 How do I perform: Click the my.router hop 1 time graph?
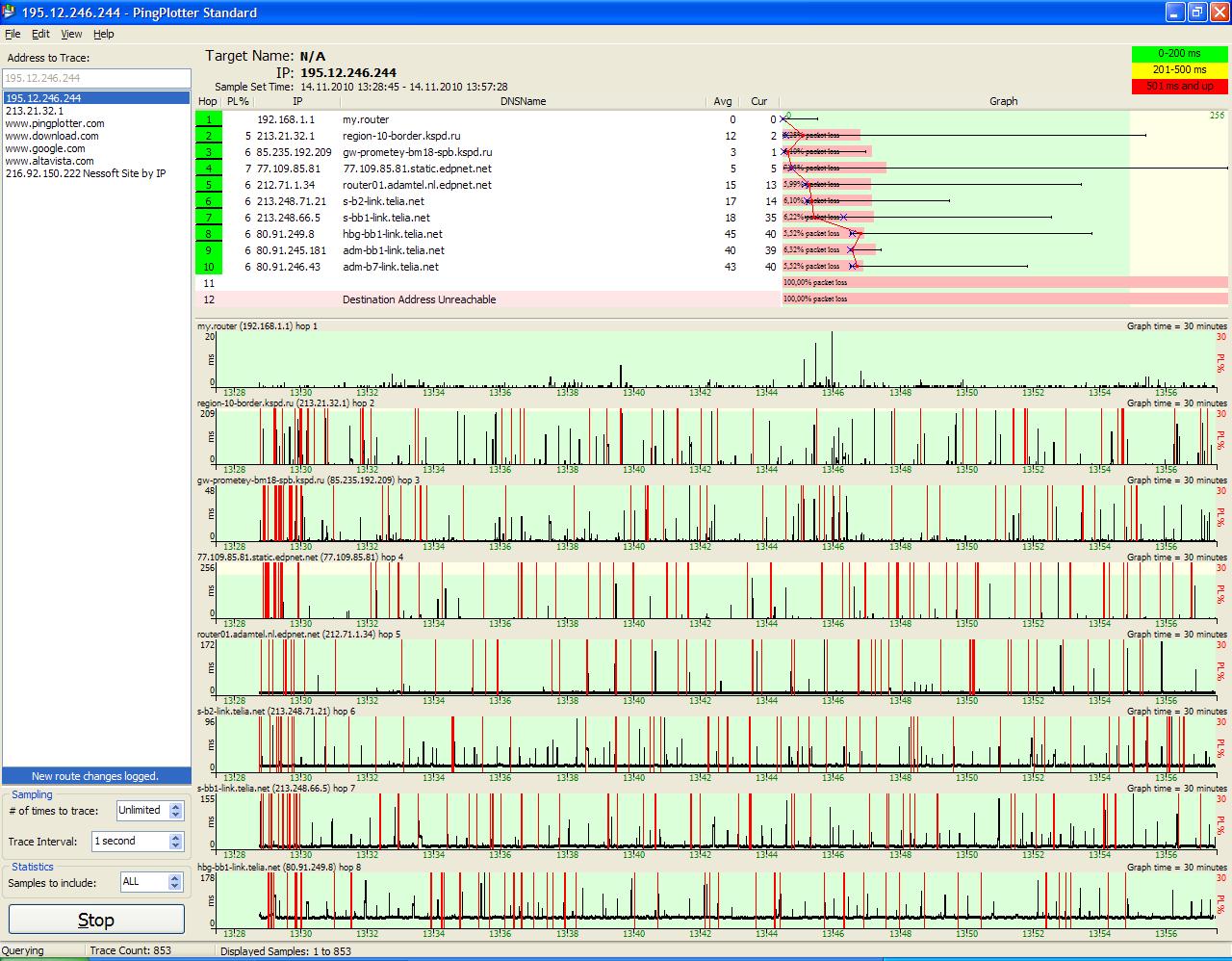(x=714, y=359)
